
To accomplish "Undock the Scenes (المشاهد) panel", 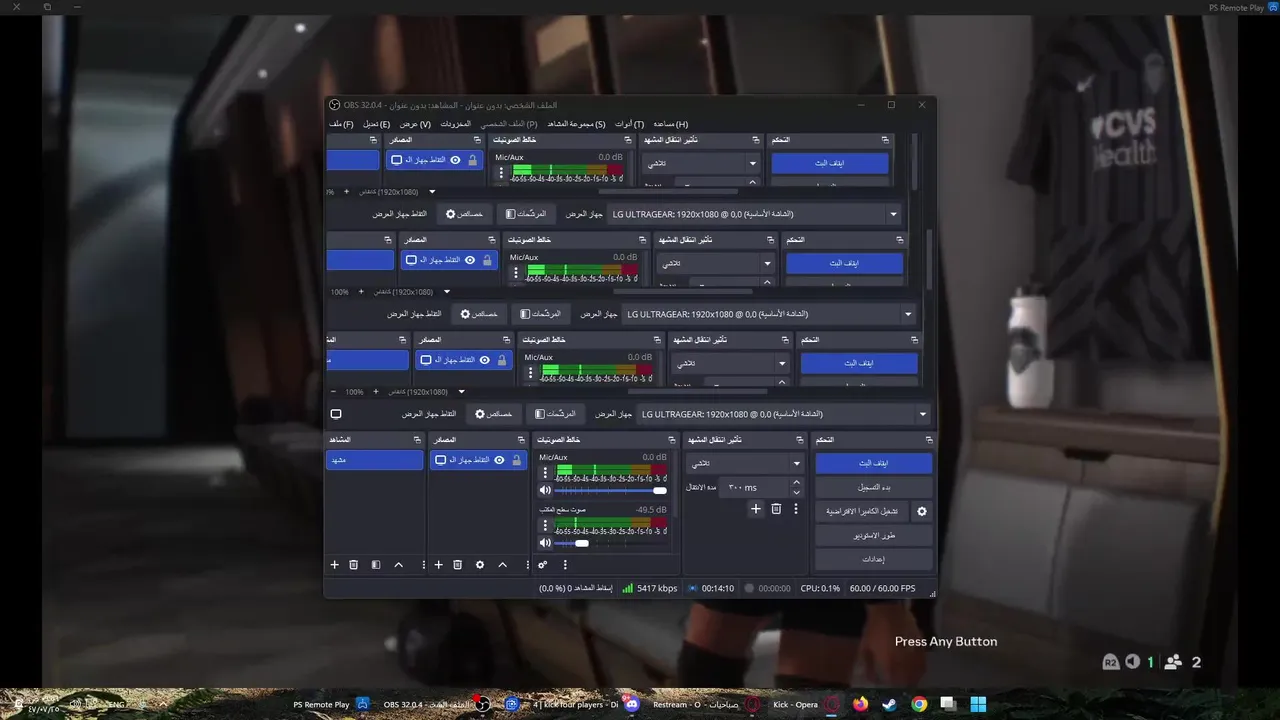I will pyautogui.click(x=417, y=440).
